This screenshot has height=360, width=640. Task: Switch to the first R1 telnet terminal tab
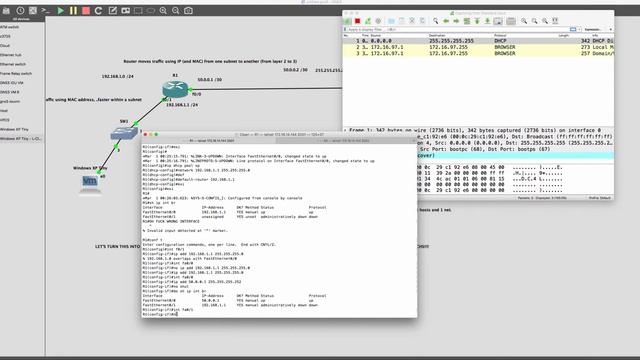pyautogui.click(x=209, y=140)
